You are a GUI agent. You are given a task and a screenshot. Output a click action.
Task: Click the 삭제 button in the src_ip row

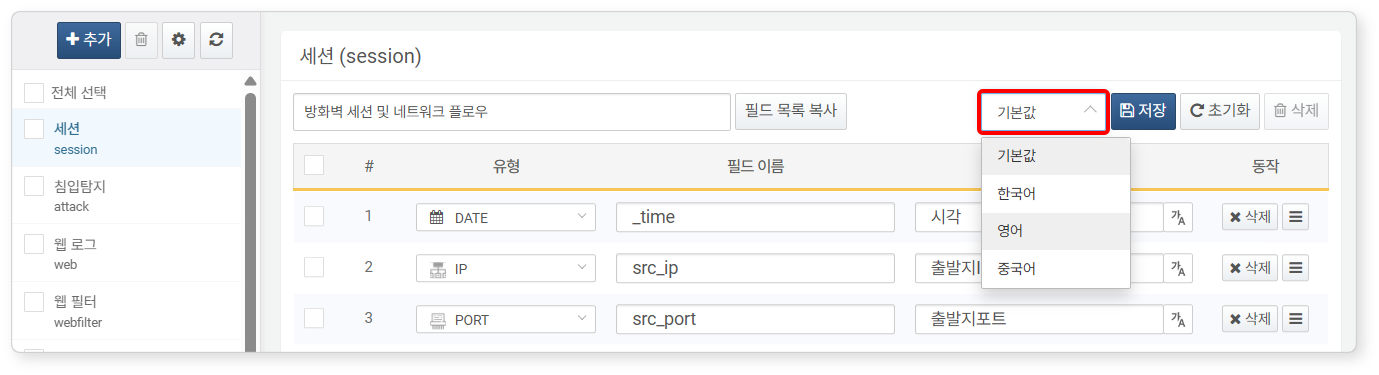click(1250, 268)
